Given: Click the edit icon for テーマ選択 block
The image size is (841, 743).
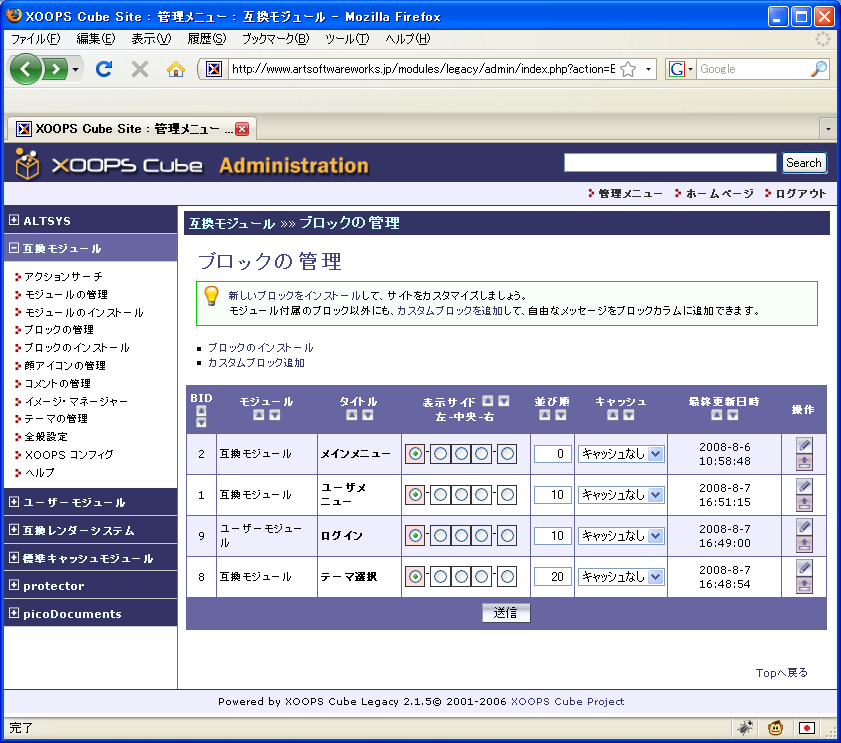Looking at the screenshot, I should coord(804,567).
